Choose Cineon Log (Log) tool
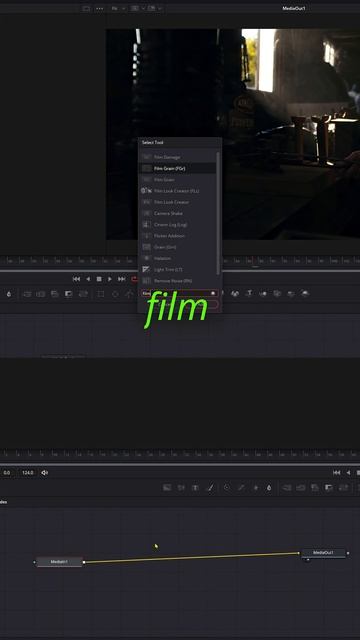Viewport: 360px width, 640px height. tap(178, 224)
